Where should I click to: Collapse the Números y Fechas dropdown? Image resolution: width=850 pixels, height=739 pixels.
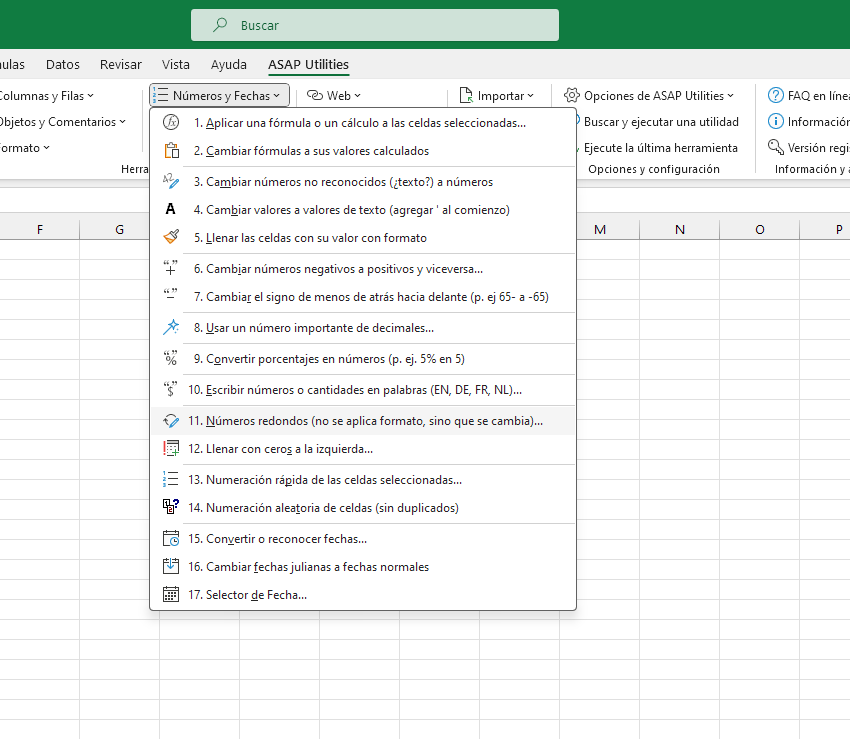coord(220,96)
